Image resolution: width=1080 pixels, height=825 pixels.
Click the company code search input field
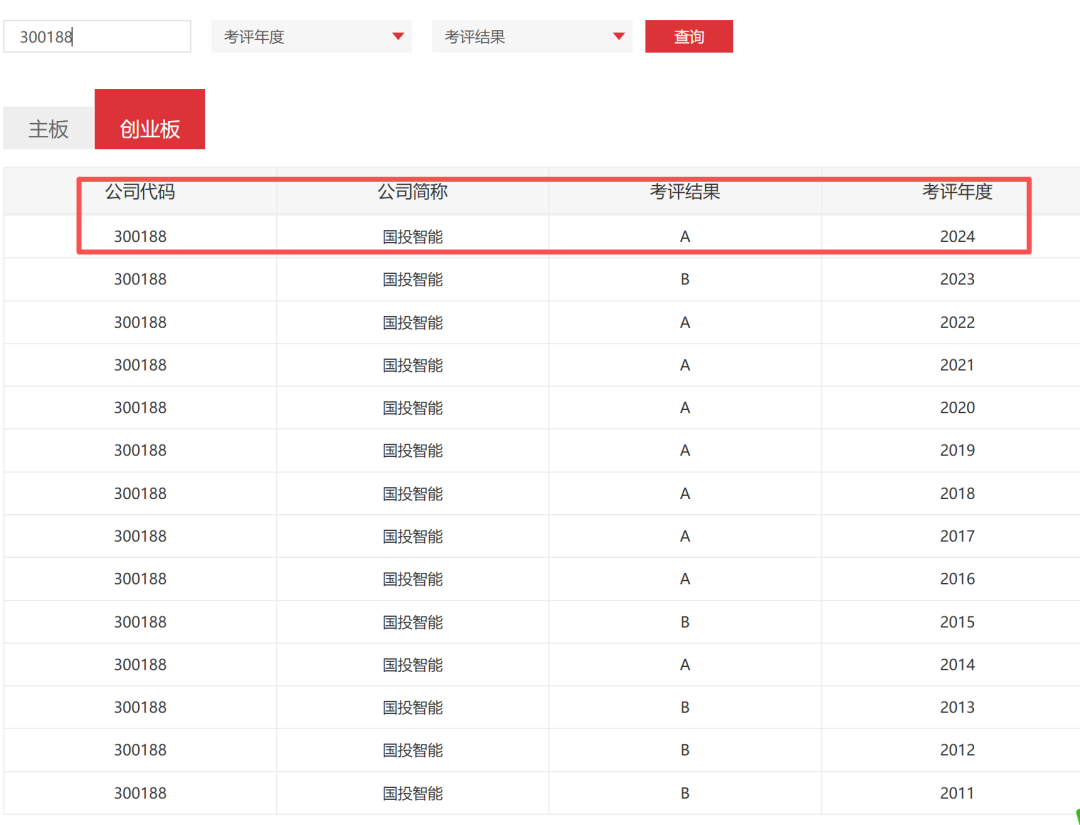point(97,37)
